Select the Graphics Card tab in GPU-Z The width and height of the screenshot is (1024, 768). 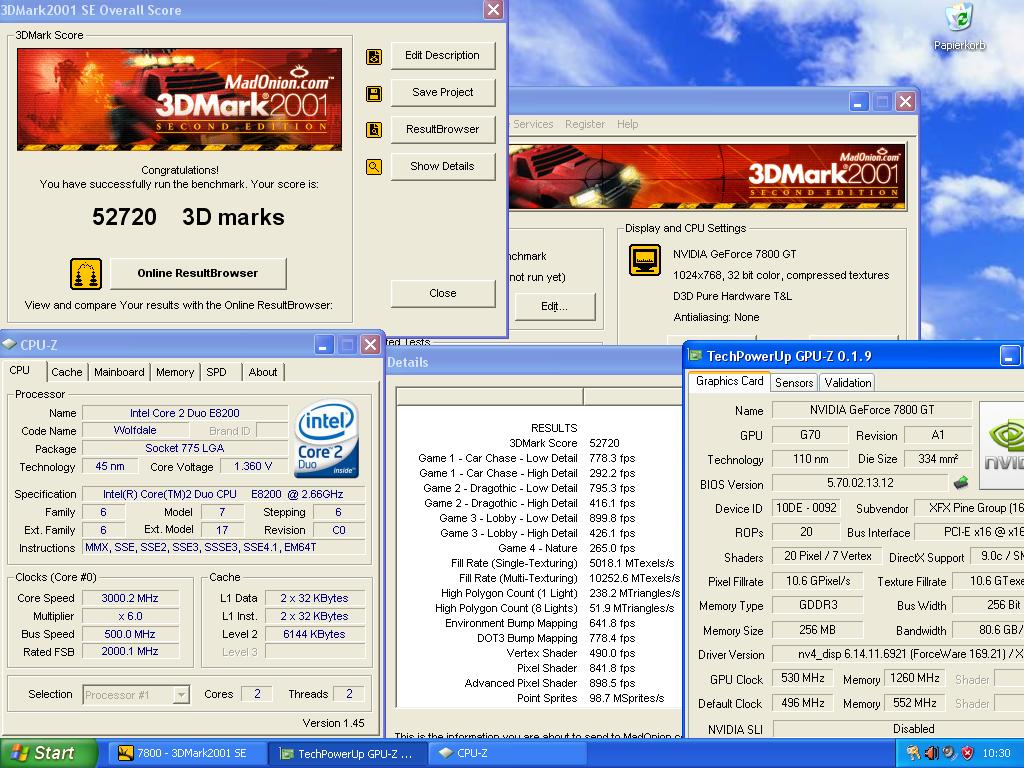[729, 381]
